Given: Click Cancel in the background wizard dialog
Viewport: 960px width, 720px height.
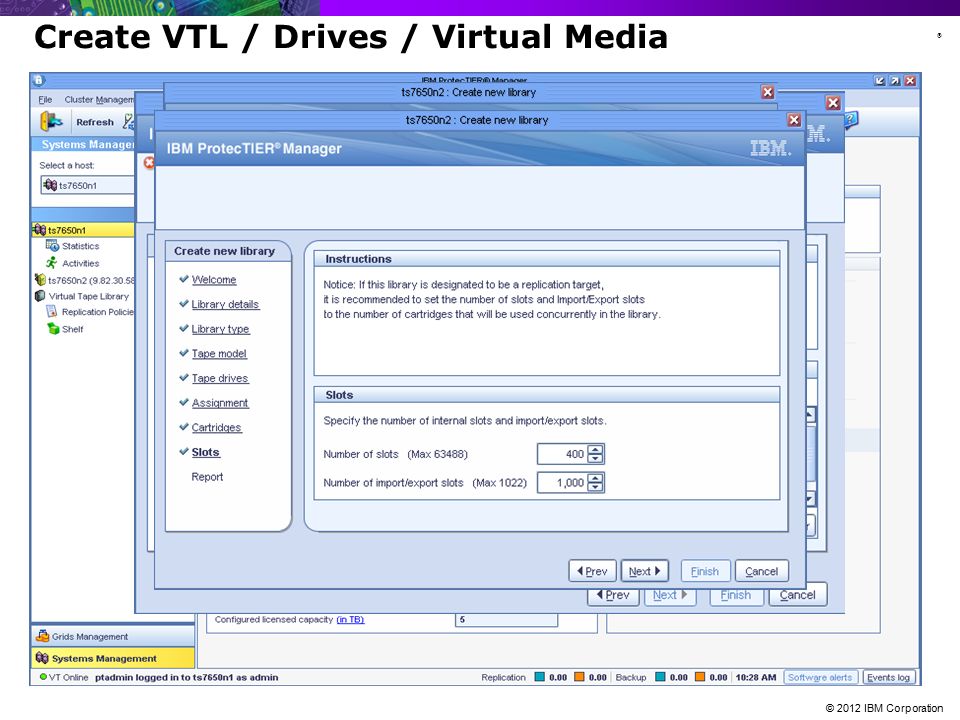Looking at the screenshot, I should point(797,594).
